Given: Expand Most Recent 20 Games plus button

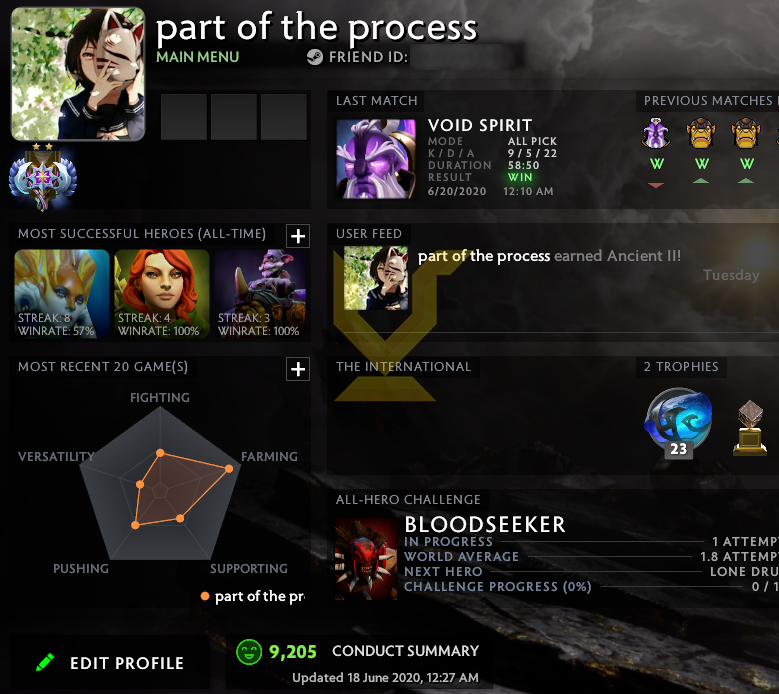Looking at the screenshot, I should click(298, 369).
